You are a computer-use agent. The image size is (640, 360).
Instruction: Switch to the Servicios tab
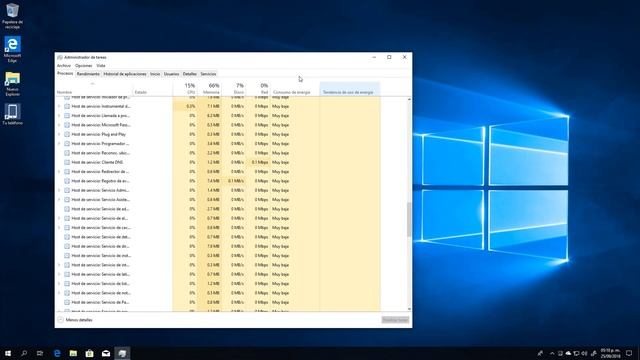coord(208,74)
